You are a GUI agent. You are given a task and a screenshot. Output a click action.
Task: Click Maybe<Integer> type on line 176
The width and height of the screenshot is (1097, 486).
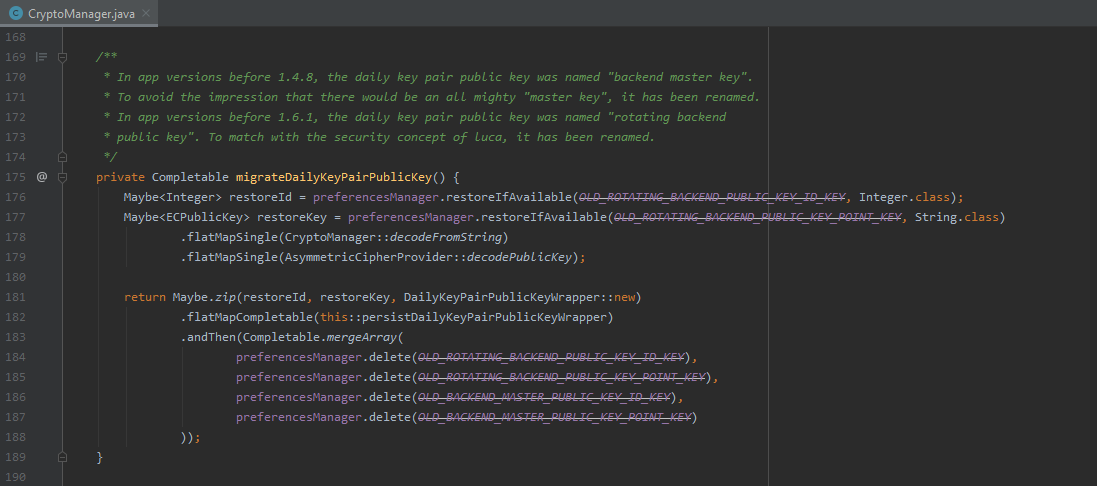(x=173, y=197)
